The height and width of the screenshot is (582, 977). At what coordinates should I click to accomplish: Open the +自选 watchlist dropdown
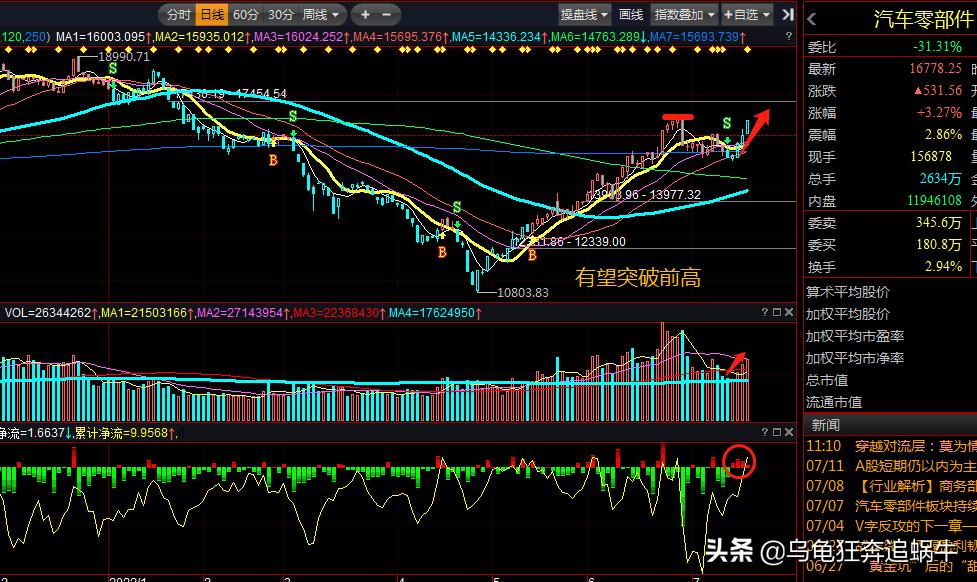[x=746, y=14]
